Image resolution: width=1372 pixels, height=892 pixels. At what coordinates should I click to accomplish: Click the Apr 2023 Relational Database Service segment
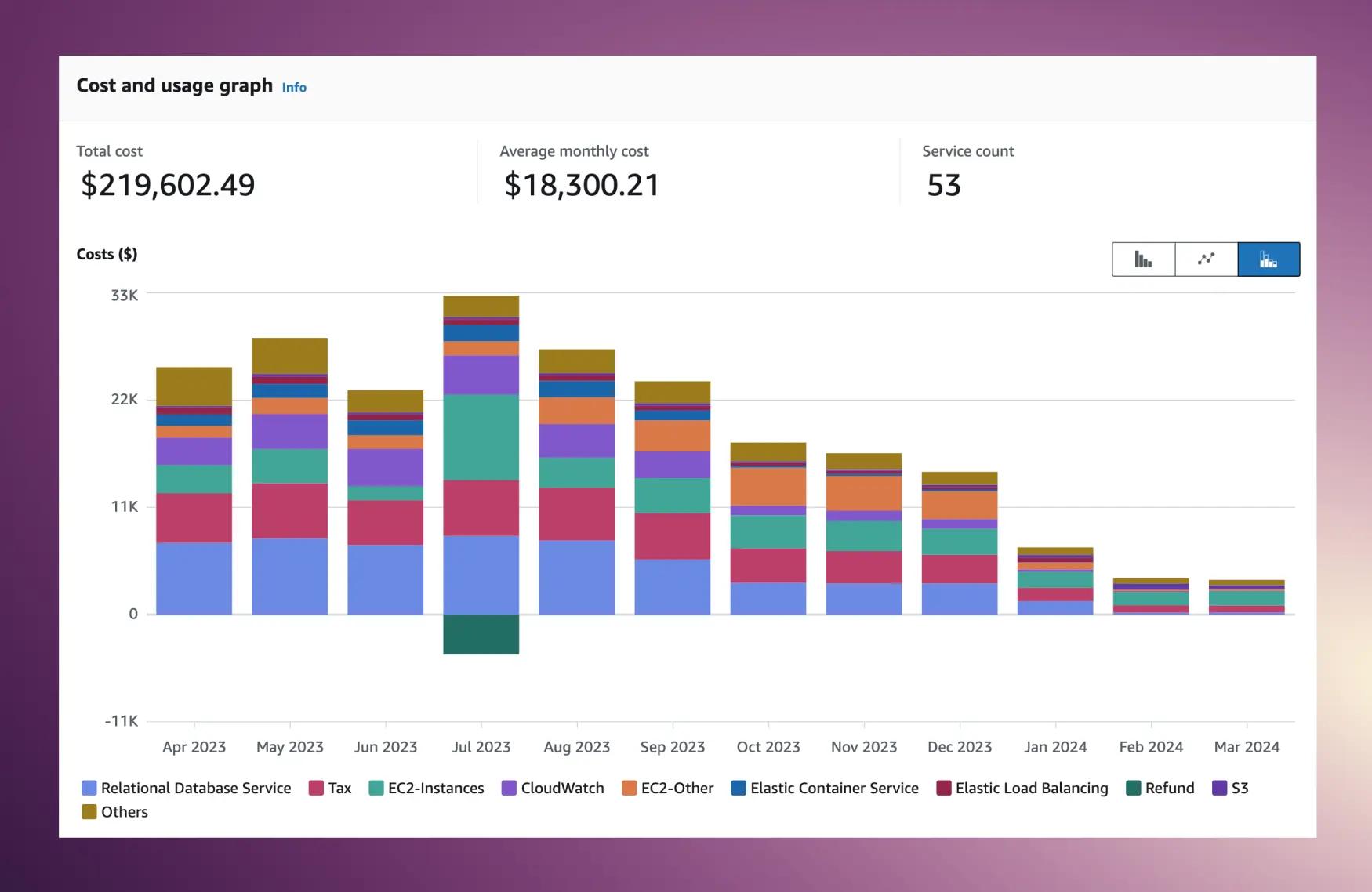194,578
